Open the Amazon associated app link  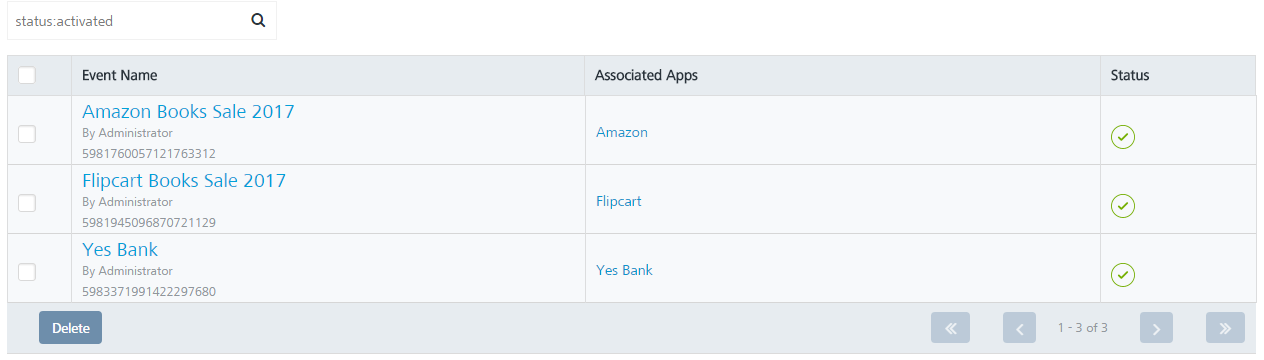622,132
